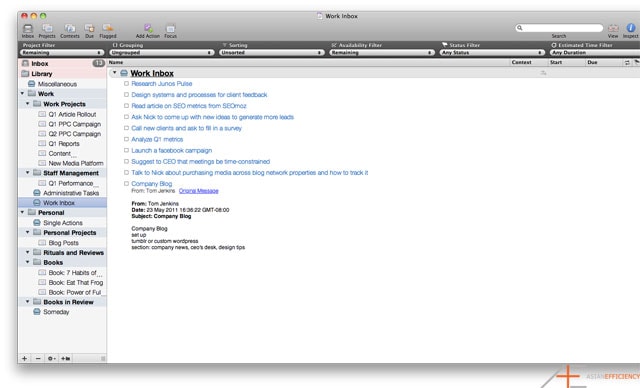Screen dimensions: 640x388
Task: Click the Due column header
Action: tap(592, 62)
